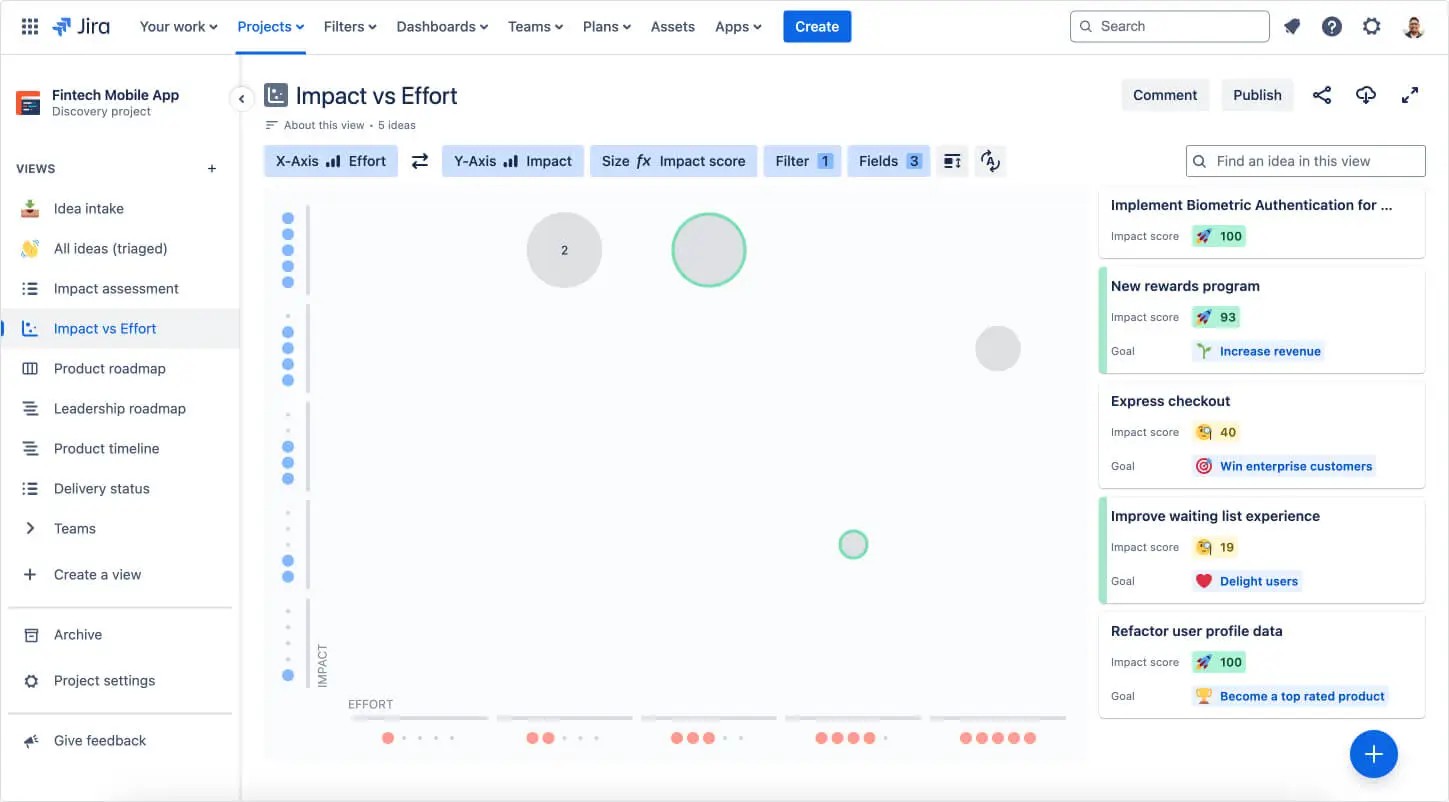Click the Increase revenue goal tag

point(1258,351)
